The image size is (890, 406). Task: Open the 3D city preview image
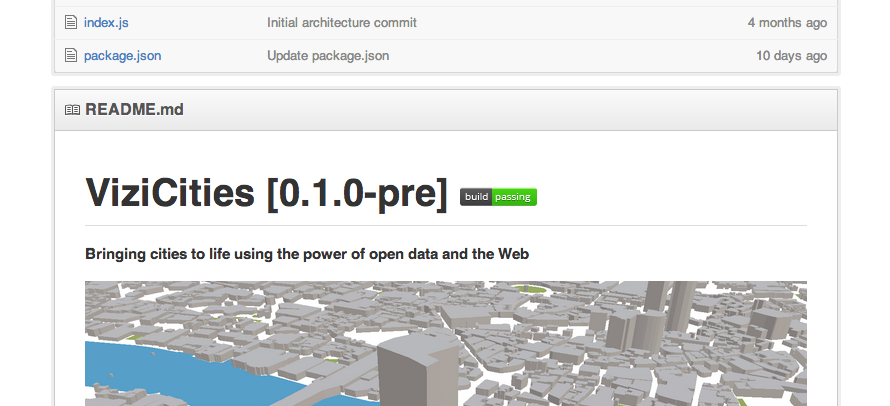tap(446, 344)
